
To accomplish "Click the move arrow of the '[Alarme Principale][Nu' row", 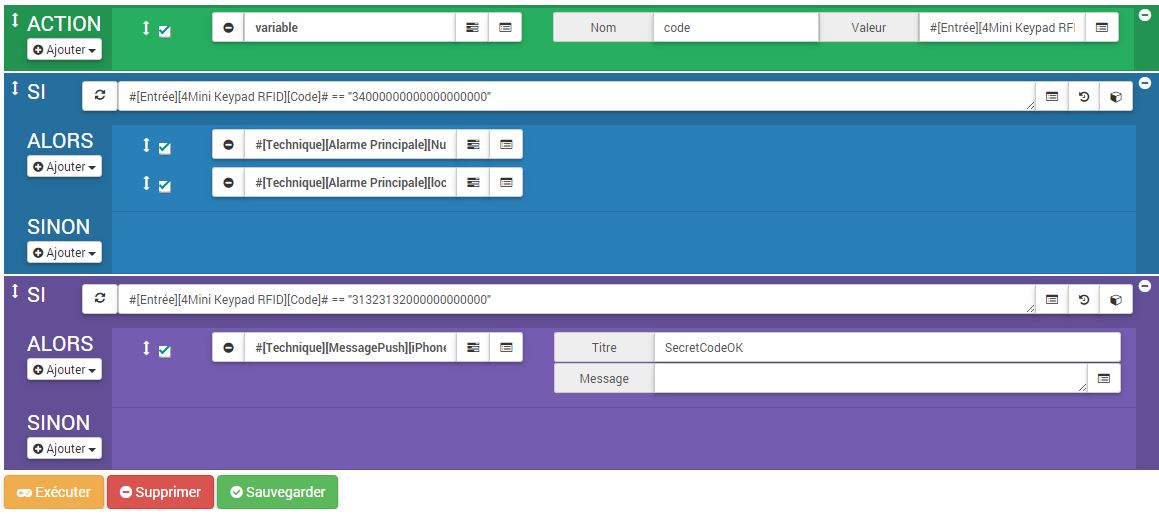I will tap(146, 145).
